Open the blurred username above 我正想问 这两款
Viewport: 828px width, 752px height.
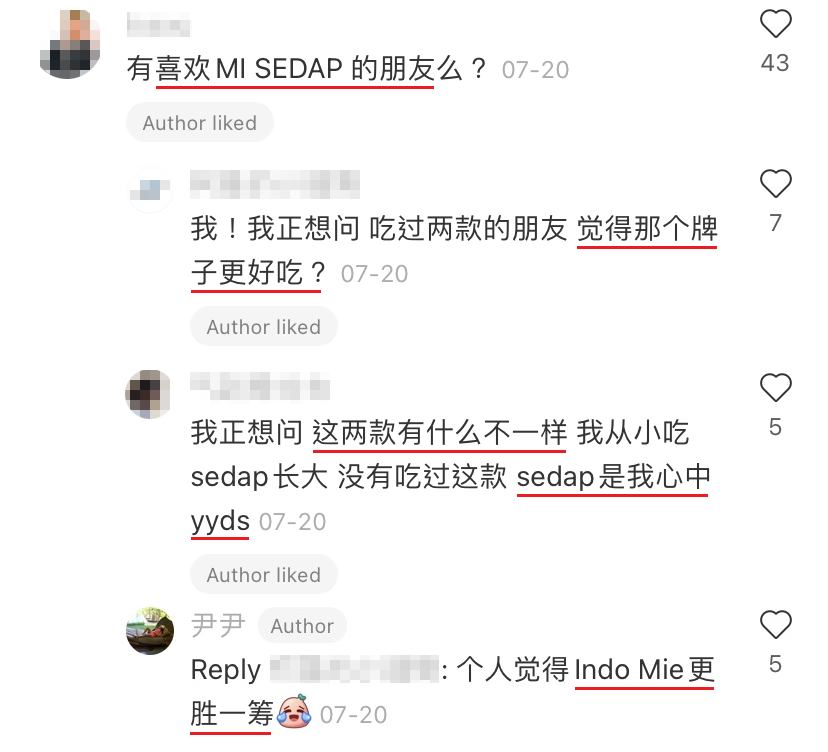click(x=260, y=386)
